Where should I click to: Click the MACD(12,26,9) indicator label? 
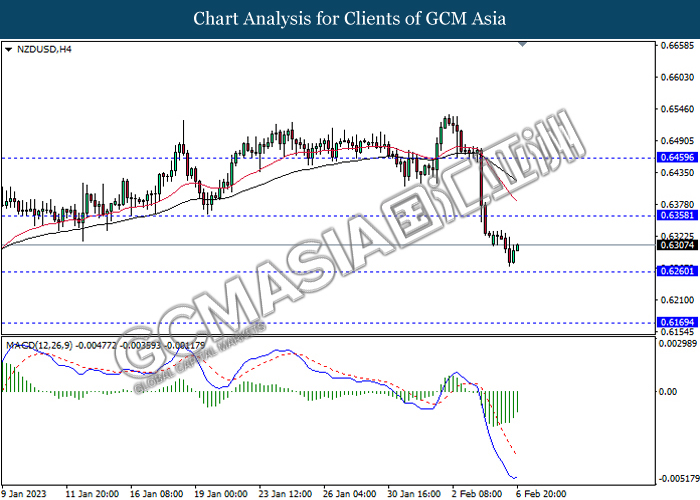(x=39, y=345)
